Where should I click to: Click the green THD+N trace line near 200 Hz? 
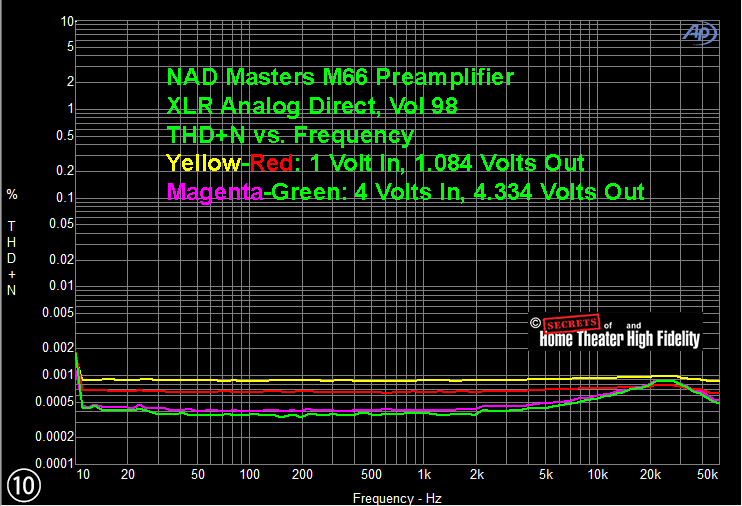click(x=302, y=417)
